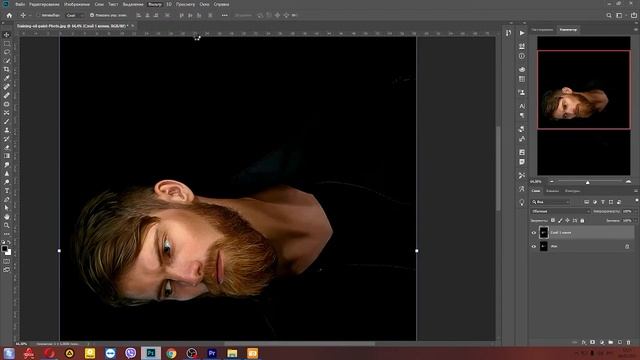
Task: Toggle lock transparent pixels
Action: pyautogui.click(x=553, y=220)
